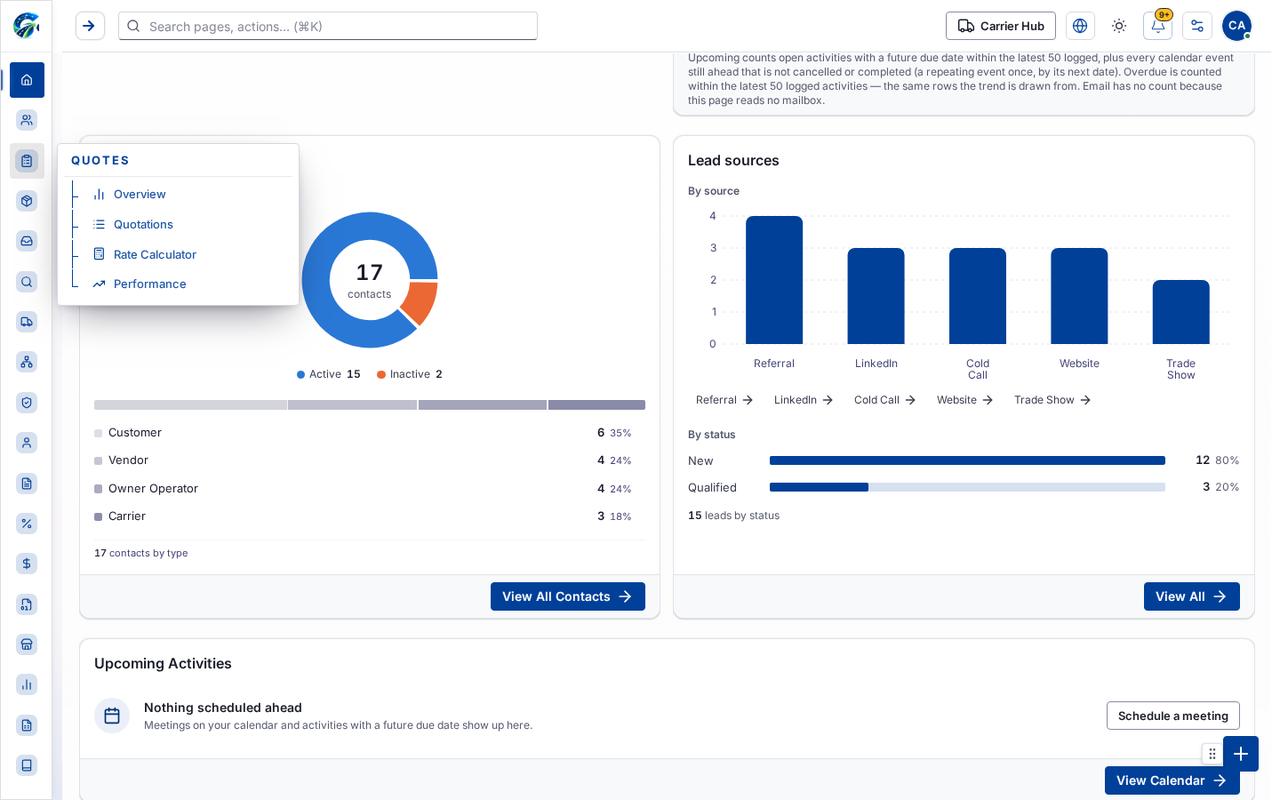Open the people (contacts) sidebar icon
This screenshot has width=1280, height=800.
pyautogui.click(x=27, y=120)
